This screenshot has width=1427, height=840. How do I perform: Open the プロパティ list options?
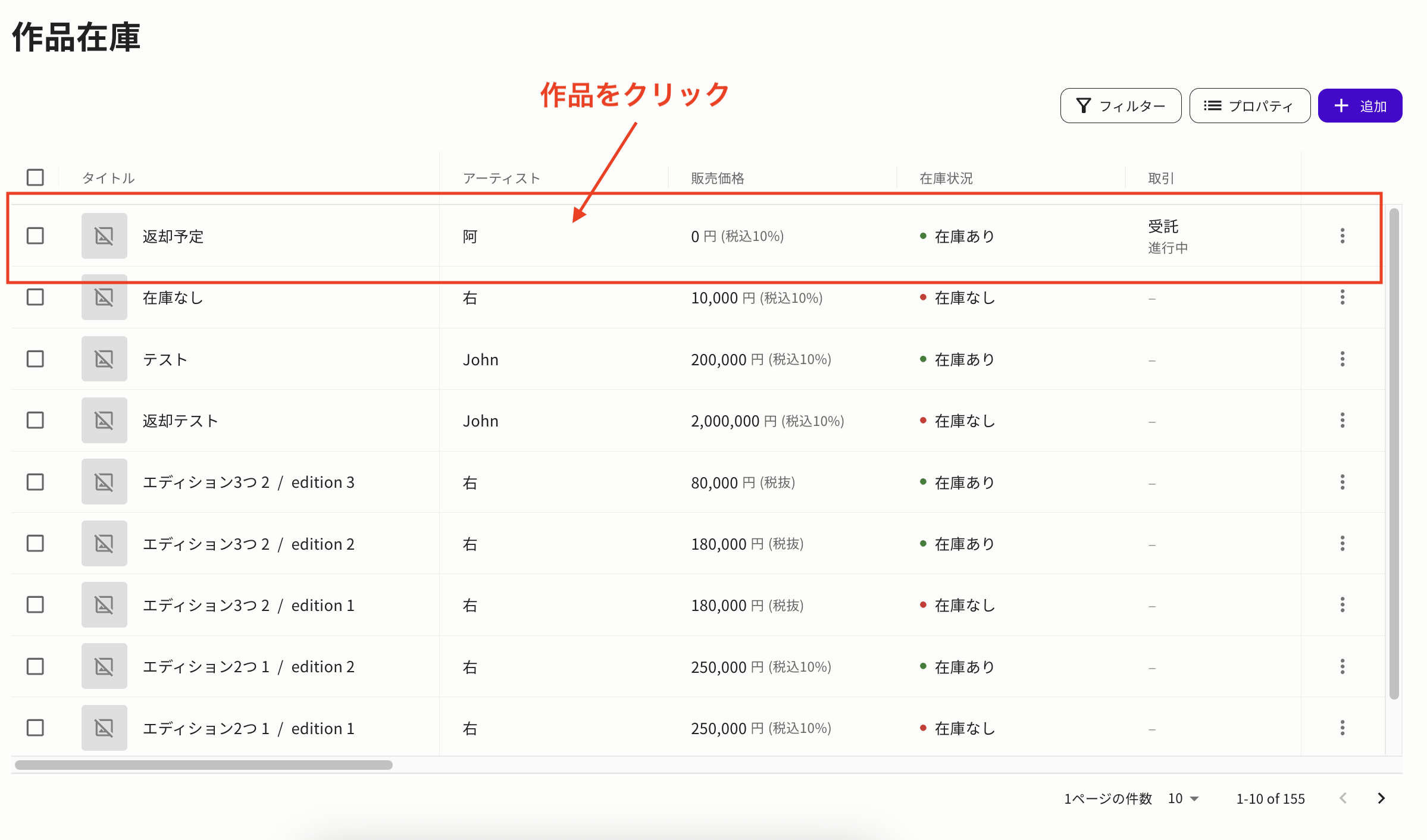1249,106
